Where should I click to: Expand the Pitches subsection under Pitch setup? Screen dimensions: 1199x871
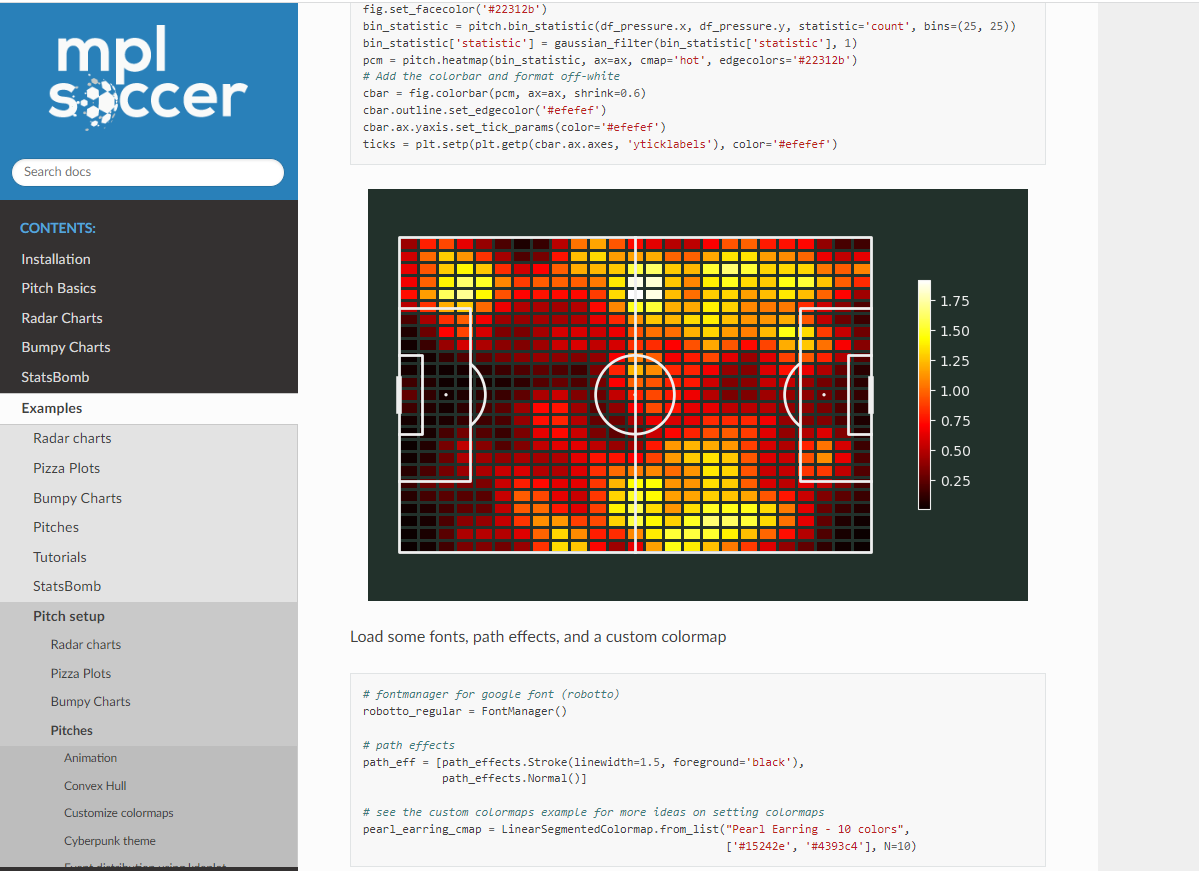(x=72, y=731)
